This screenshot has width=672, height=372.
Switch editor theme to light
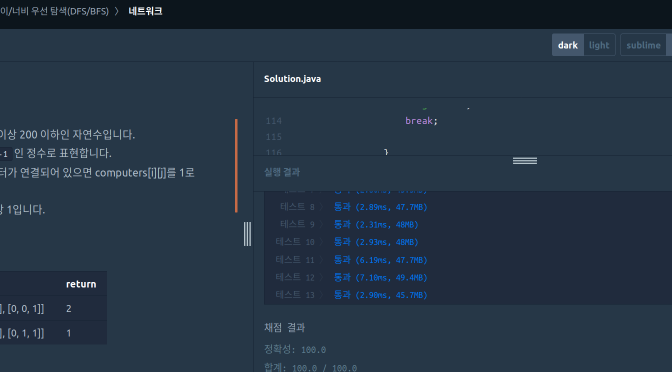pyautogui.click(x=599, y=45)
